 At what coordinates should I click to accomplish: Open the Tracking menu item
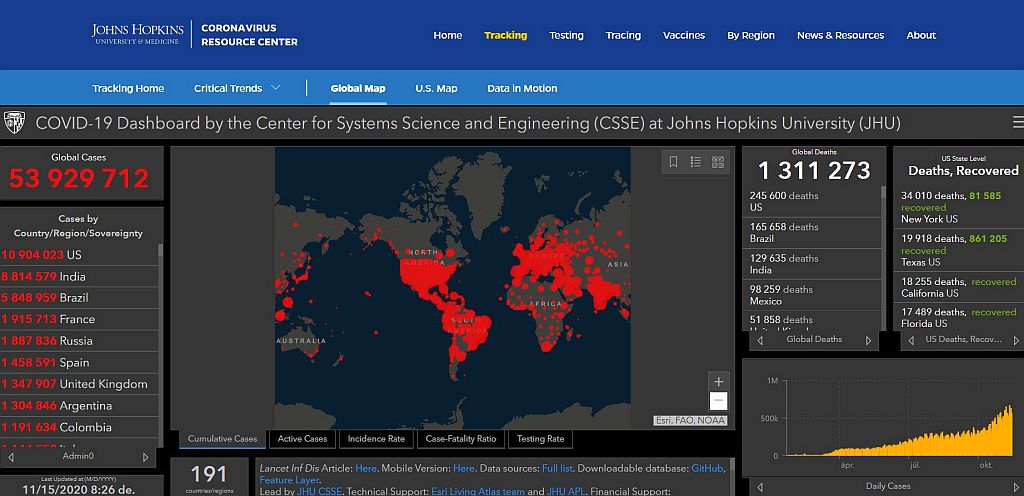click(x=505, y=35)
